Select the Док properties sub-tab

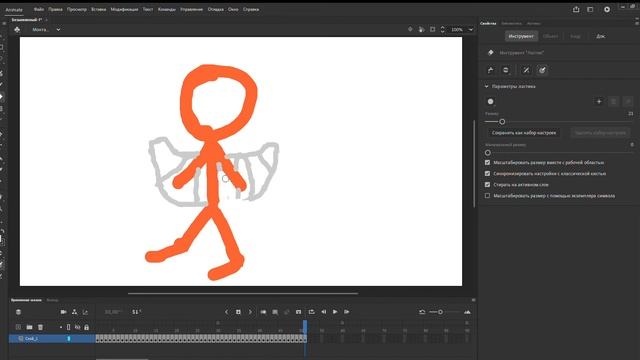[x=600, y=36]
